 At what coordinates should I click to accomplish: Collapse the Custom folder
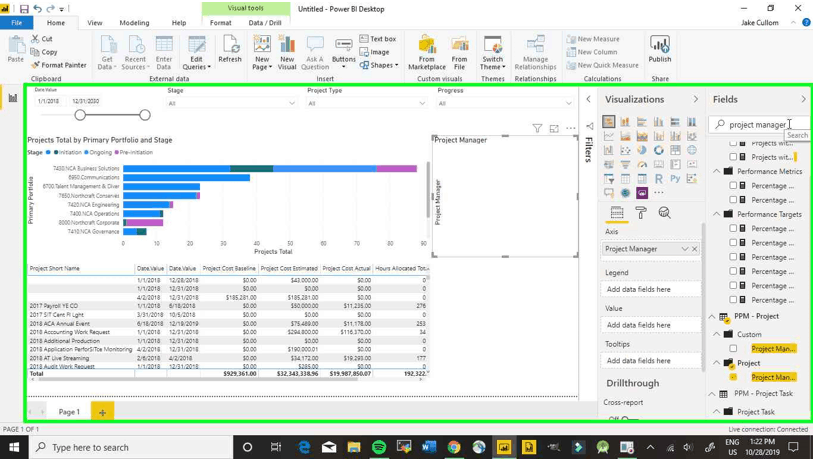click(x=716, y=334)
